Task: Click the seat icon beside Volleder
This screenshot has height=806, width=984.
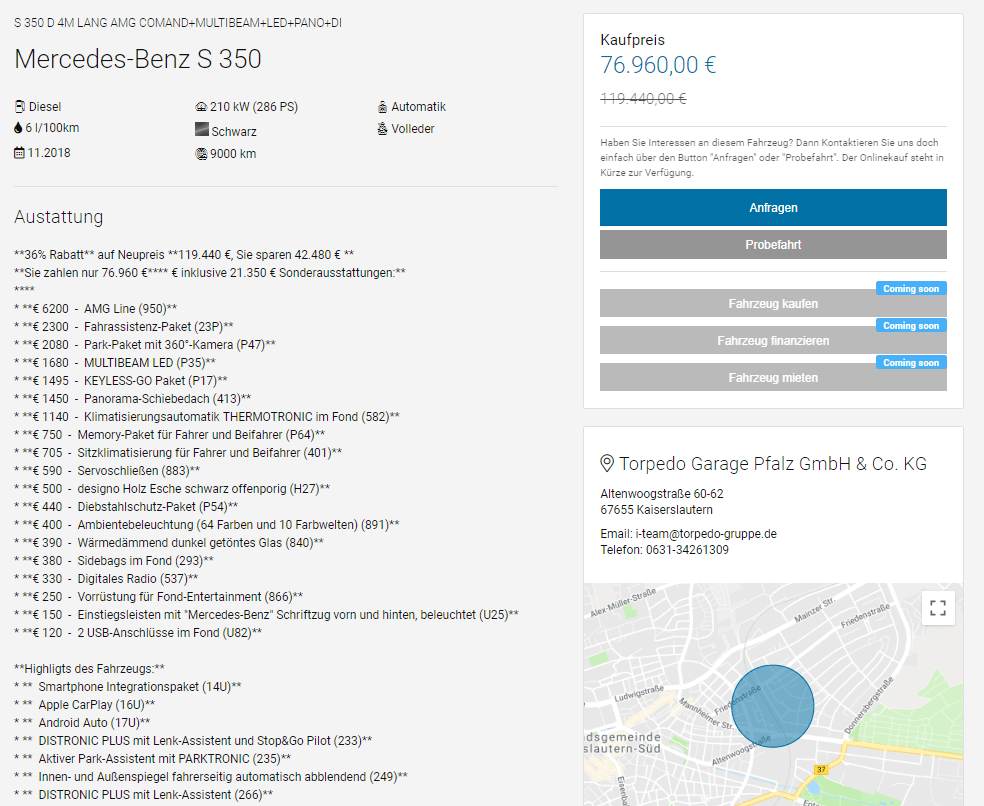Action: point(382,129)
